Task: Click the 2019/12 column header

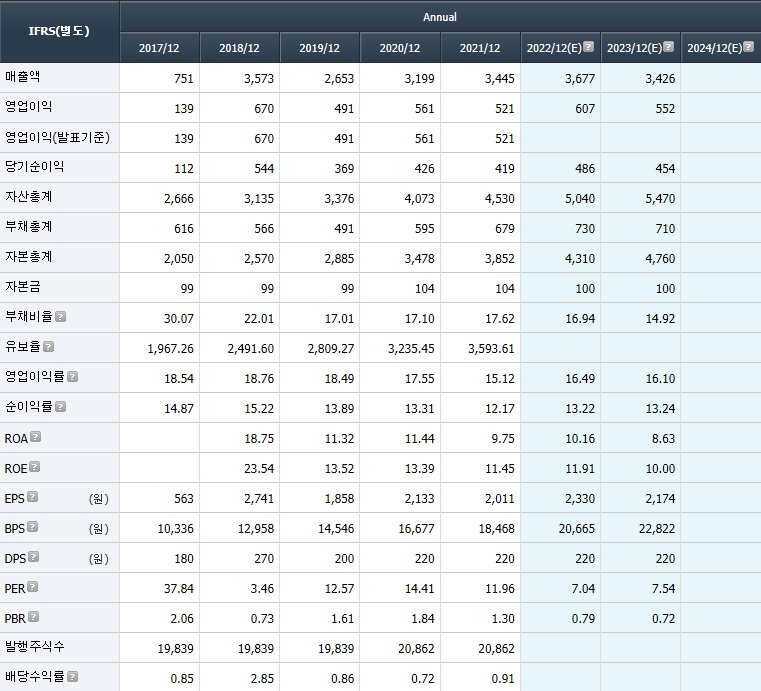Action: 319,48
